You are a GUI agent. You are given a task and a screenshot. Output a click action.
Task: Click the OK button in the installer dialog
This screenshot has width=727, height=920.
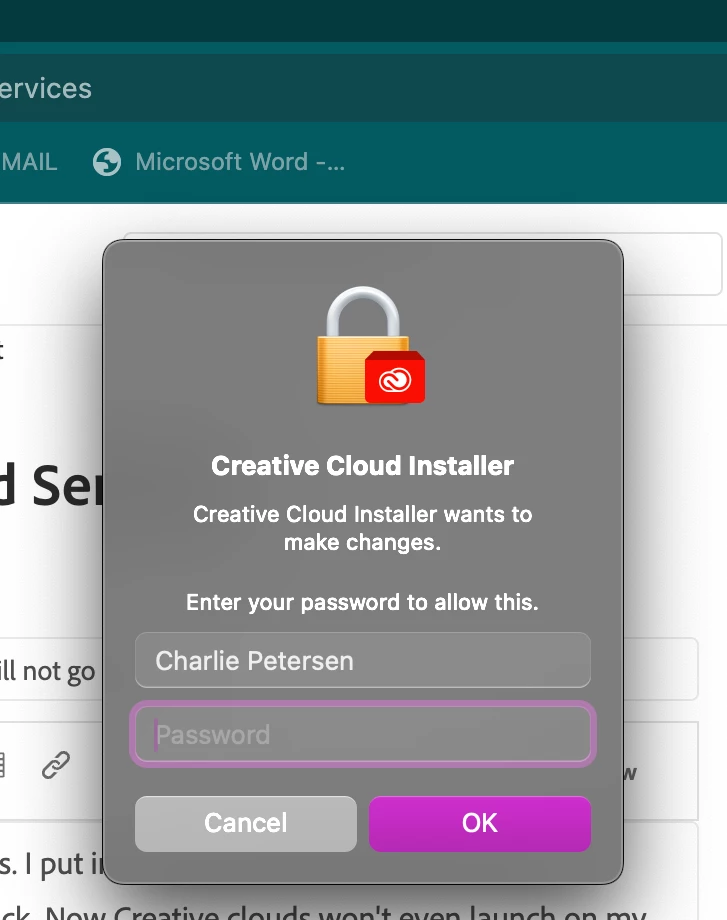pos(479,823)
